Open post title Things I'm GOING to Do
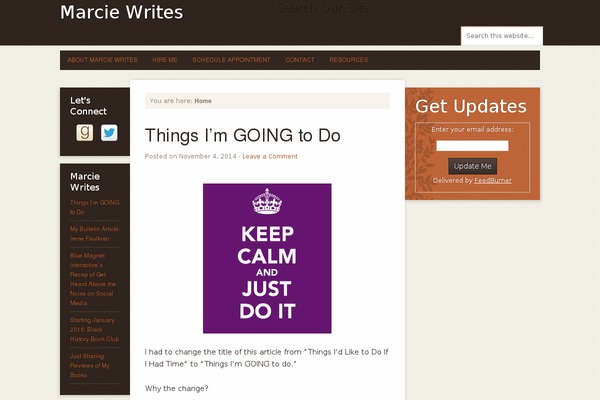 (243, 136)
